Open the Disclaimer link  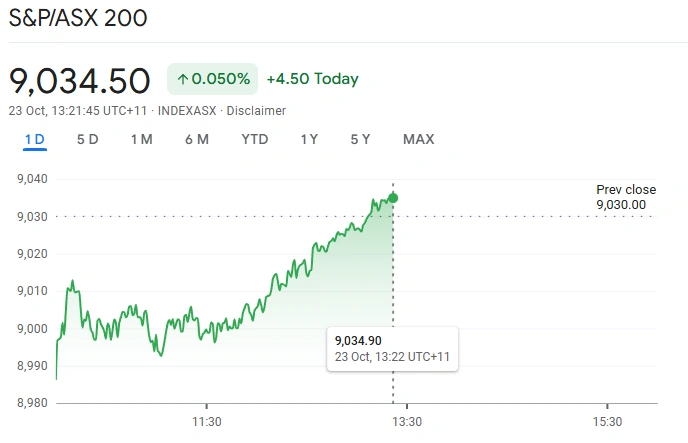pos(256,111)
